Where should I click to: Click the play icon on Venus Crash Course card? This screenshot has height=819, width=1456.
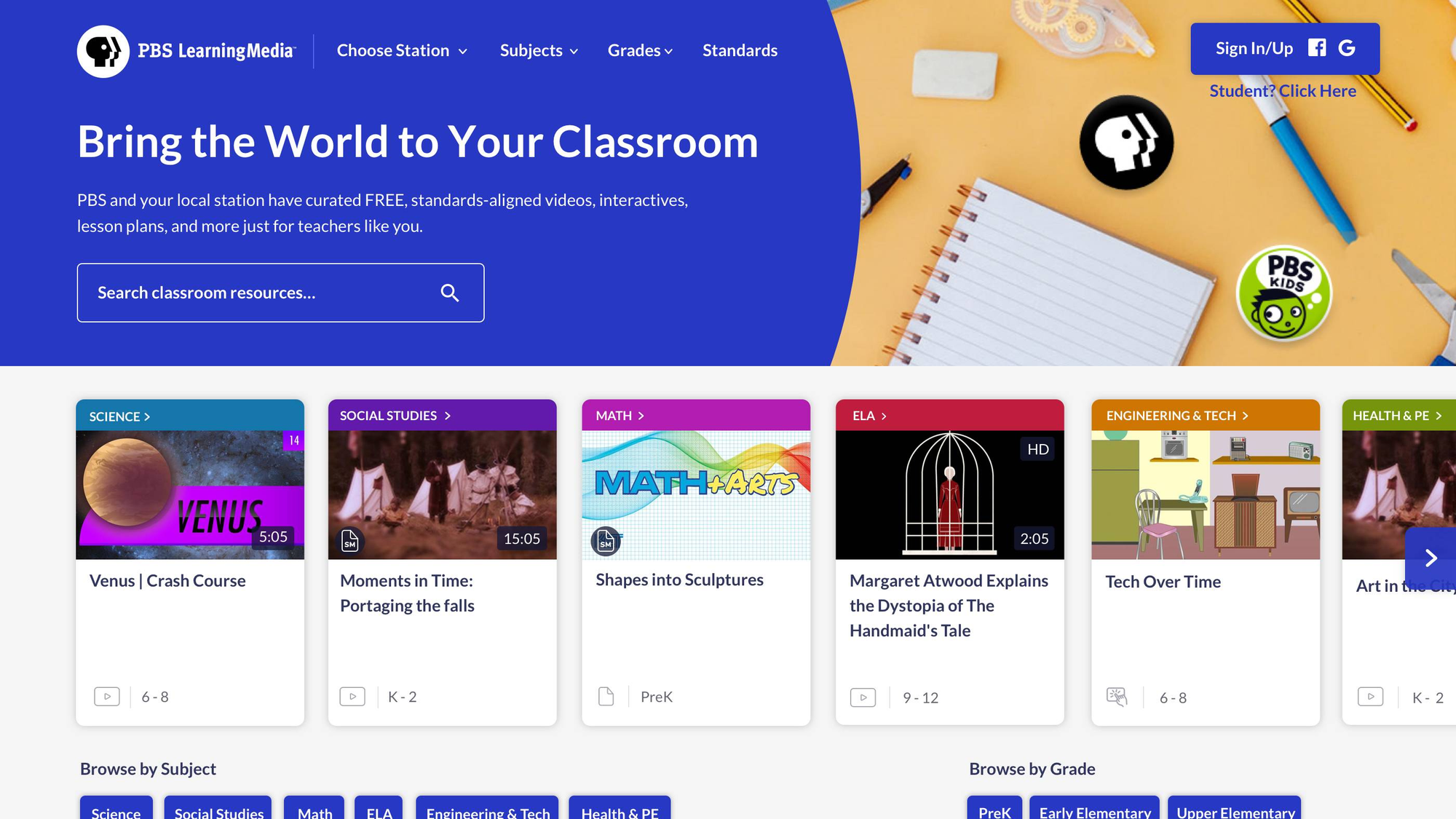coord(107,696)
